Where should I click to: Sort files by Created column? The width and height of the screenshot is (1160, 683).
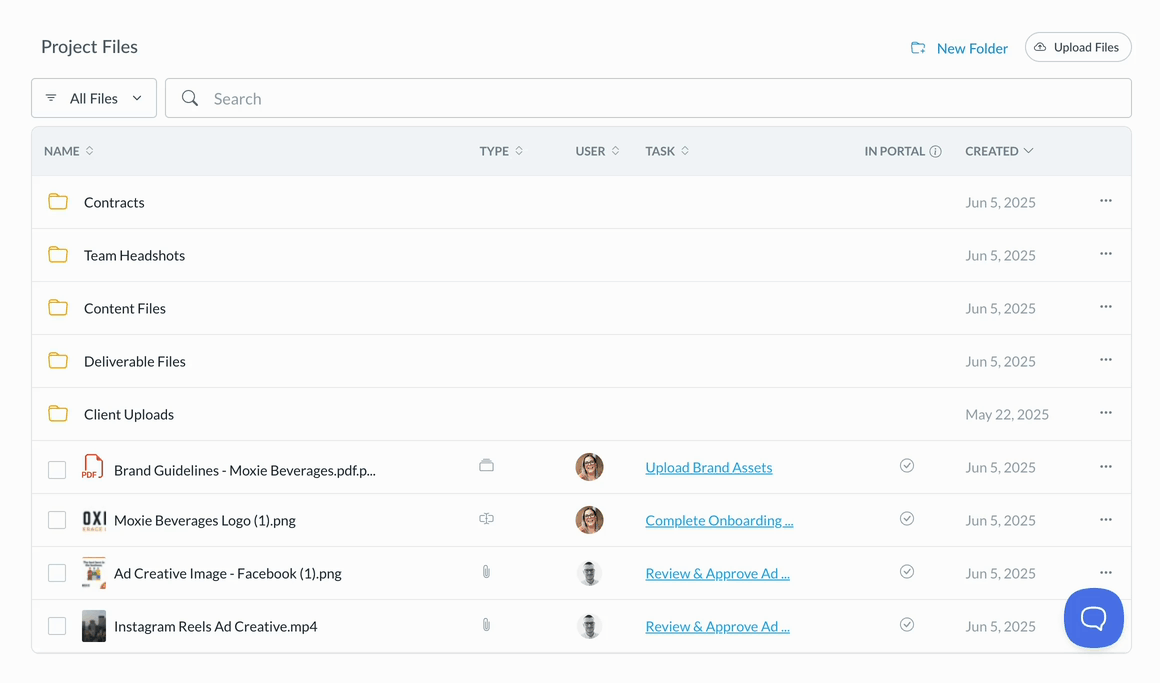click(998, 151)
